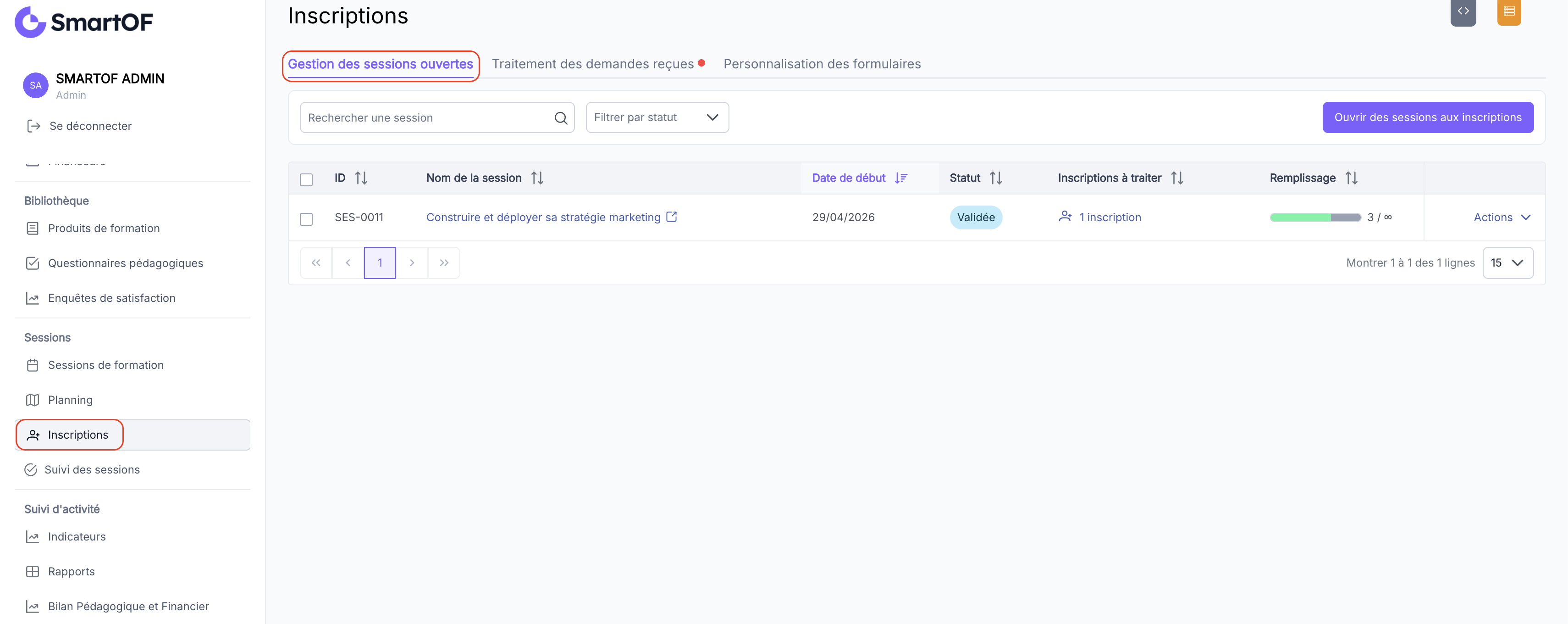Image resolution: width=1568 pixels, height=624 pixels.
Task: Focus the Rechercher une session field
Action: (x=437, y=117)
